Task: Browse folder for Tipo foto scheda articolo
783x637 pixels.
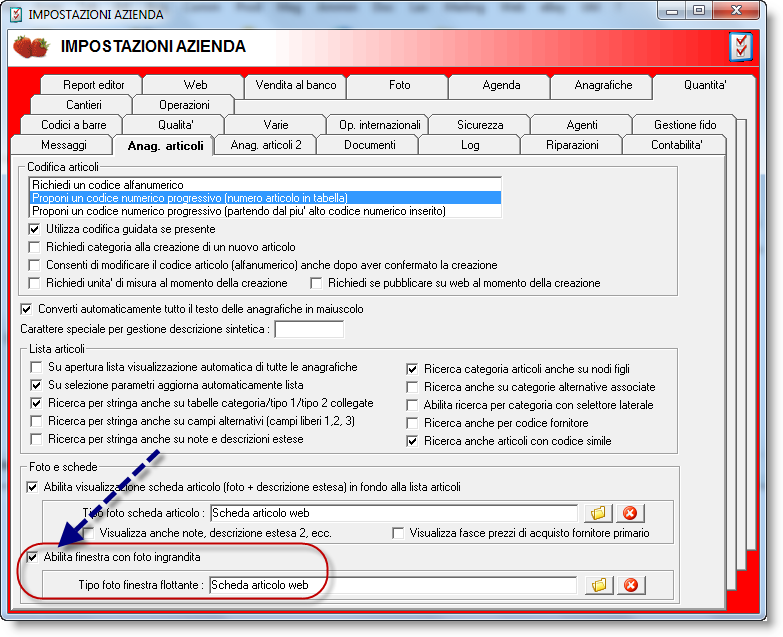Action: 598,513
